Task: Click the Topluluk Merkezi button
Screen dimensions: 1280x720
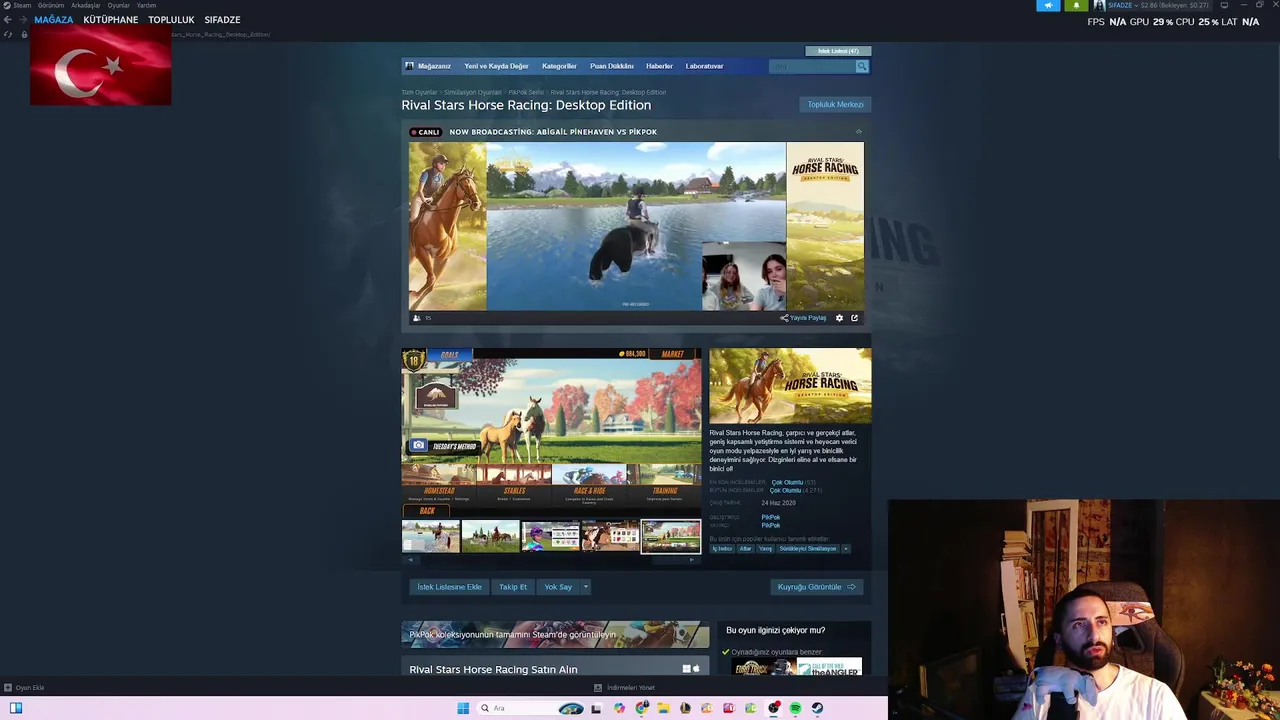Action: coord(835,104)
